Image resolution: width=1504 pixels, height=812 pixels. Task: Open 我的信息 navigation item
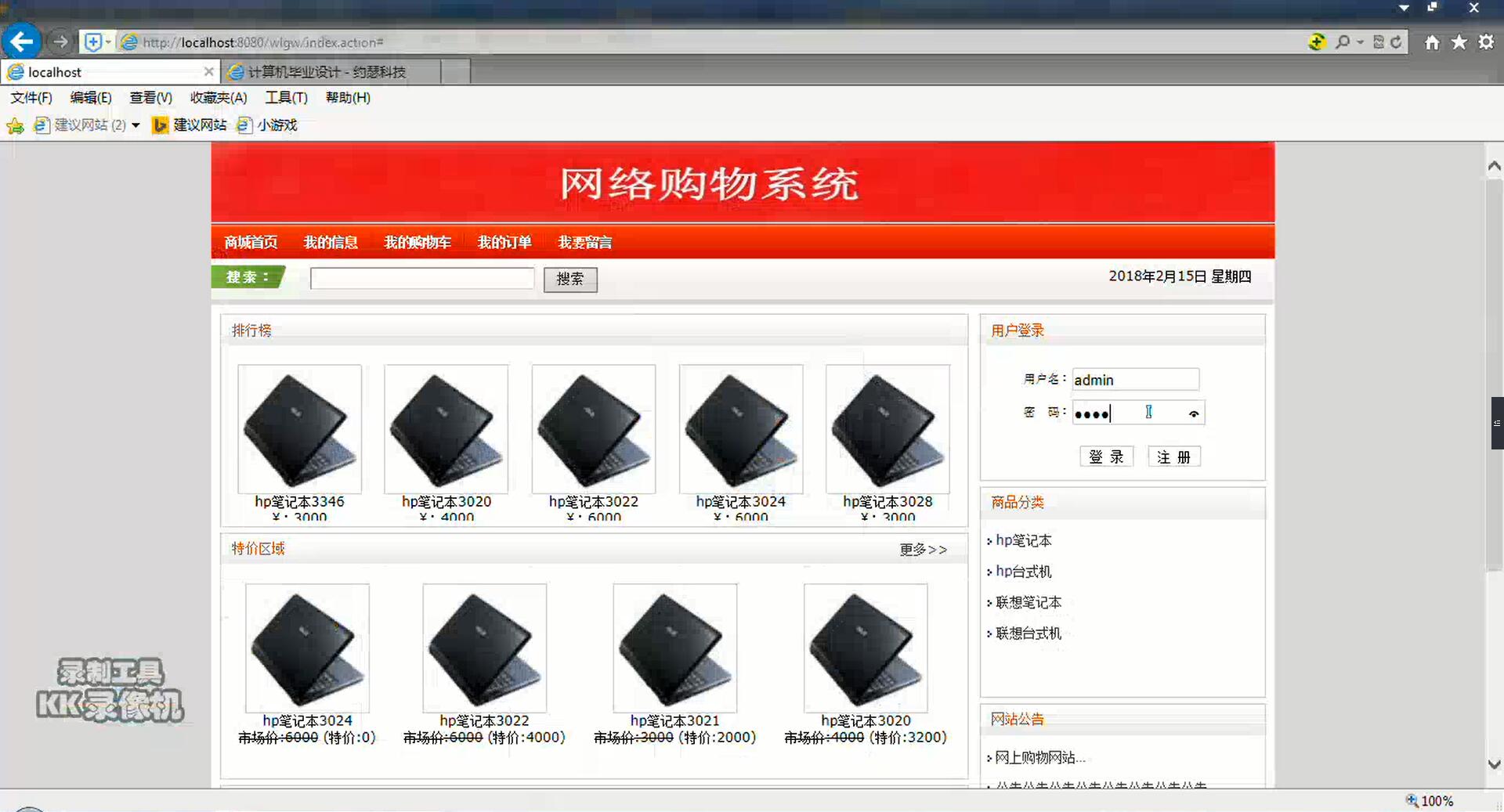coord(331,242)
